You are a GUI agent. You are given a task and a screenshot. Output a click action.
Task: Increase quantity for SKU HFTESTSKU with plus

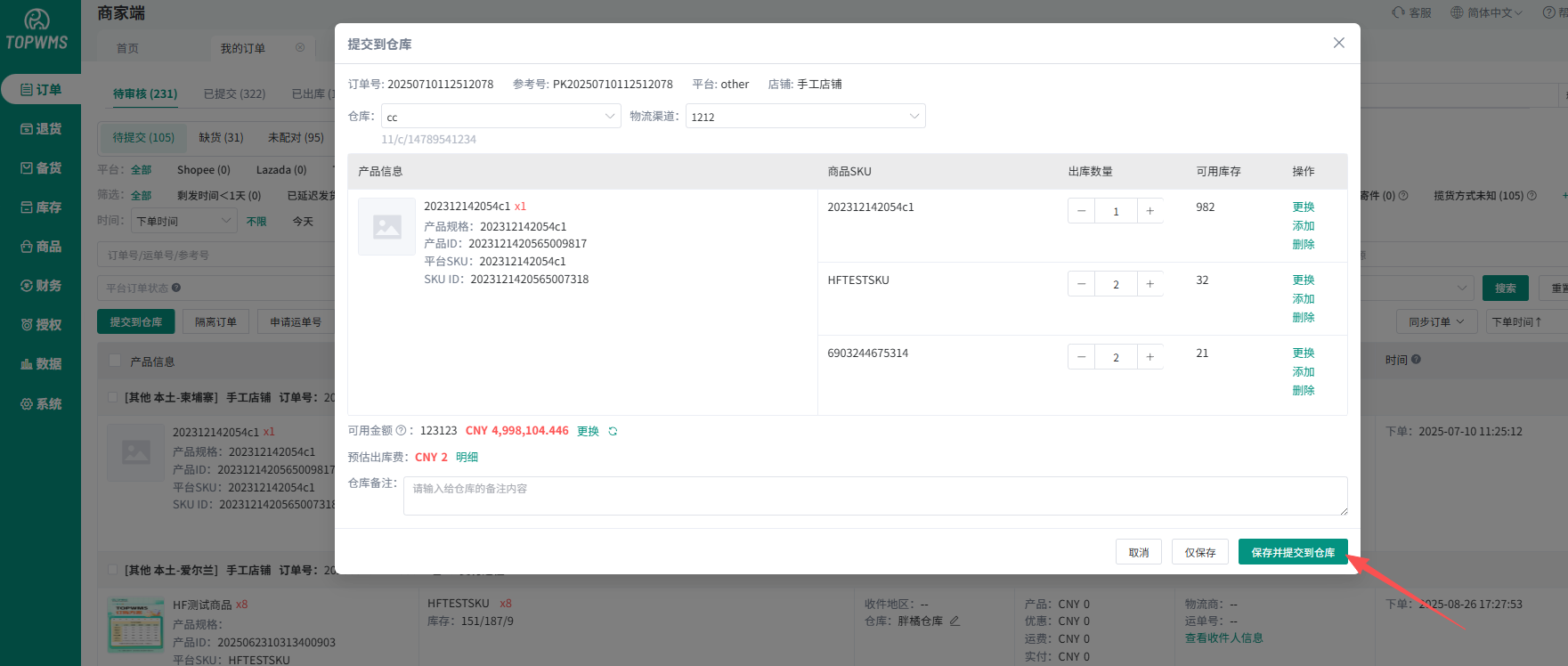[x=1150, y=284]
